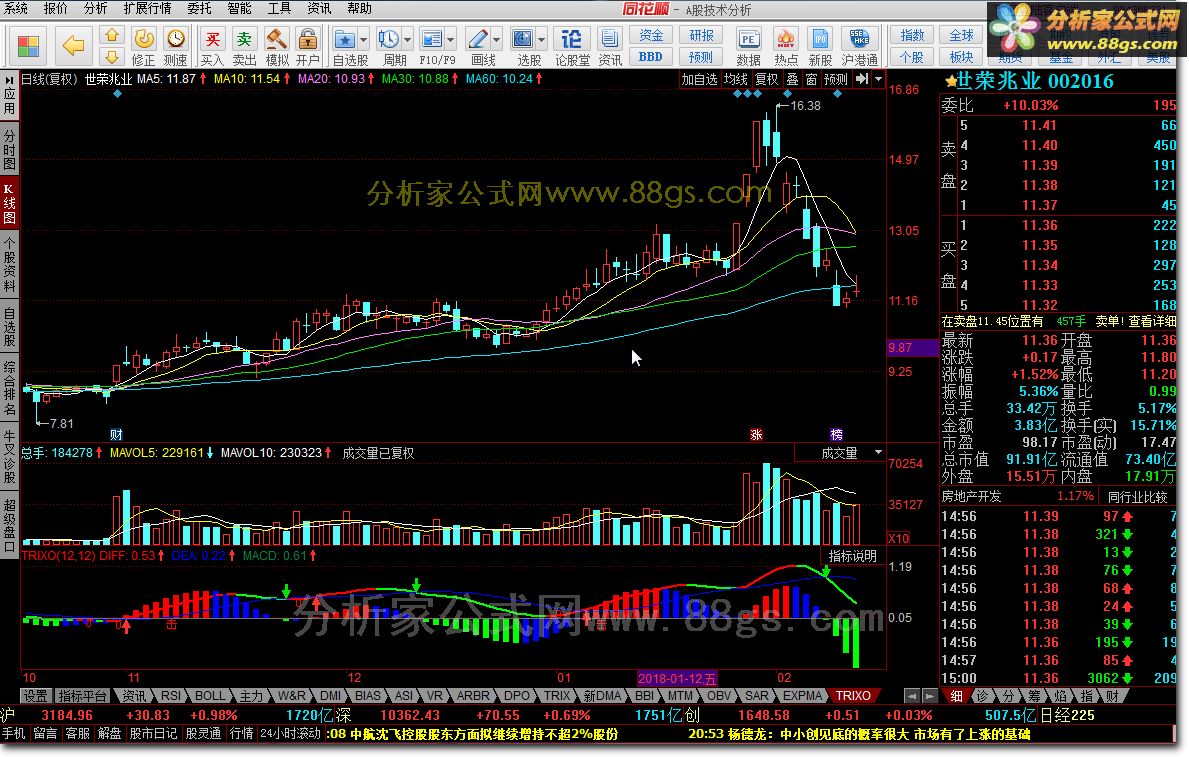This screenshot has width=1189, height=757.
Task: Click the 研报 toolbar button
Action: click(x=701, y=36)
